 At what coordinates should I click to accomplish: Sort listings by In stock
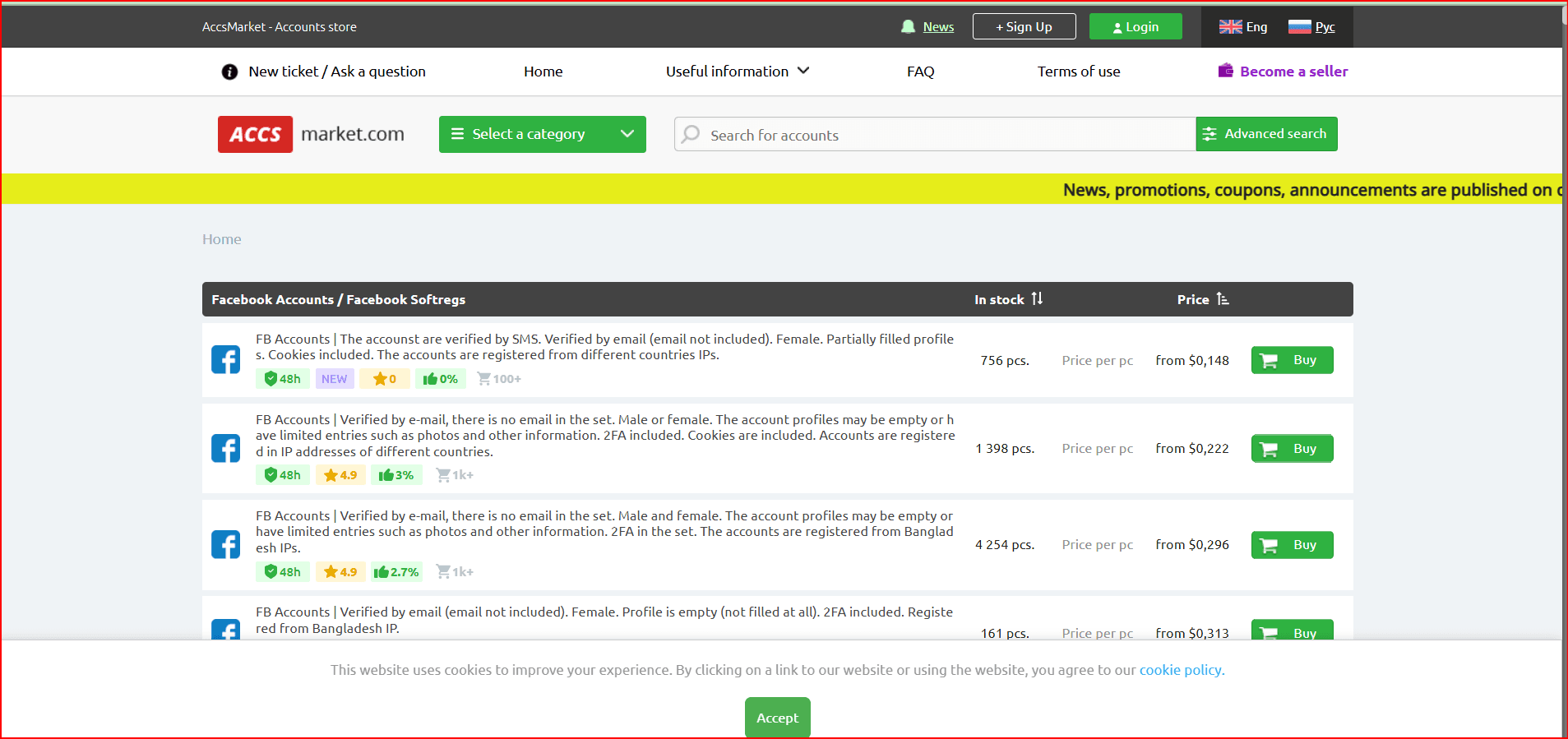coord(1008,299)
